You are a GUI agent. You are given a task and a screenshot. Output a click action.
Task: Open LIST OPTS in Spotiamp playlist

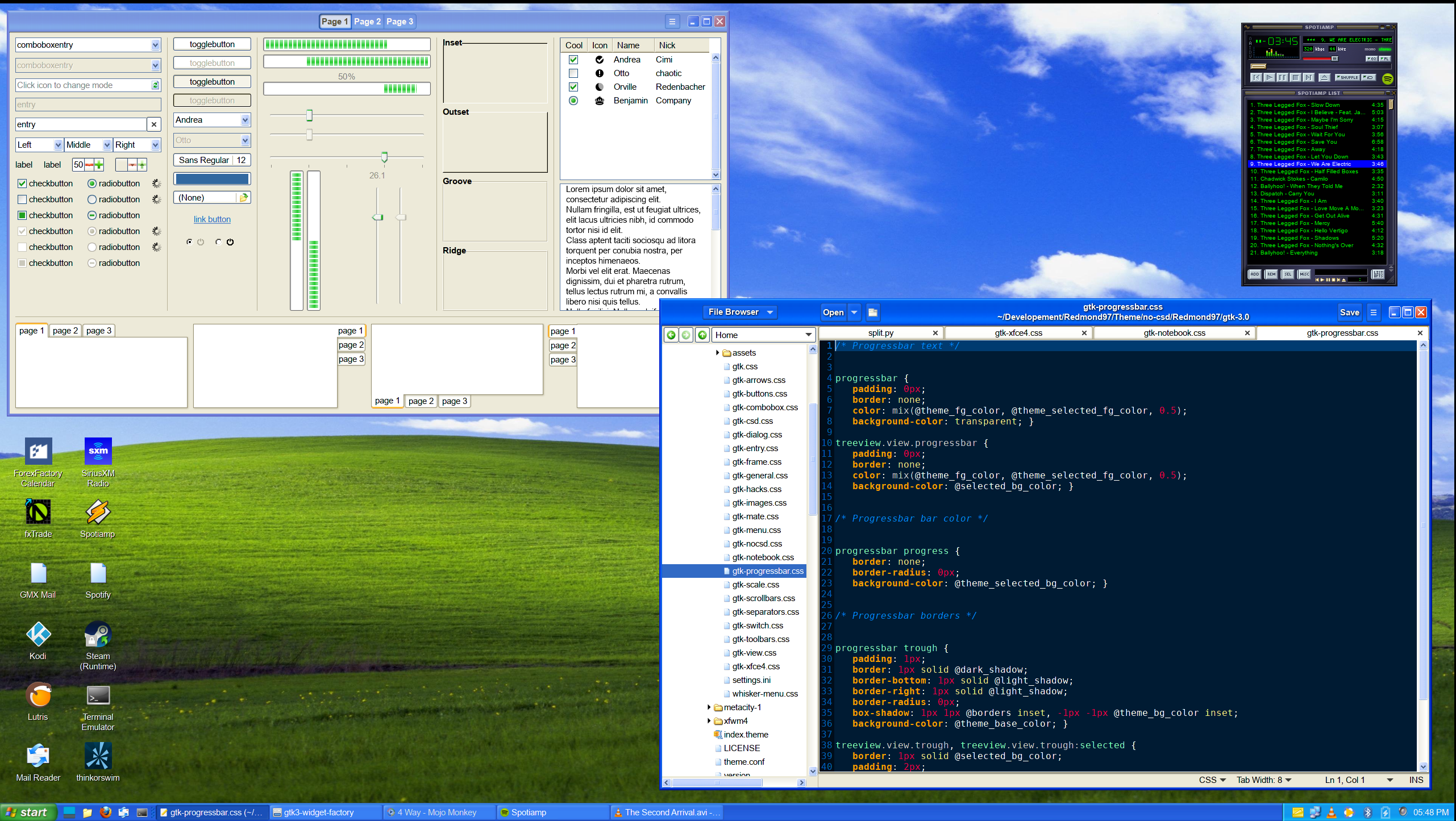pos(1378,274)
